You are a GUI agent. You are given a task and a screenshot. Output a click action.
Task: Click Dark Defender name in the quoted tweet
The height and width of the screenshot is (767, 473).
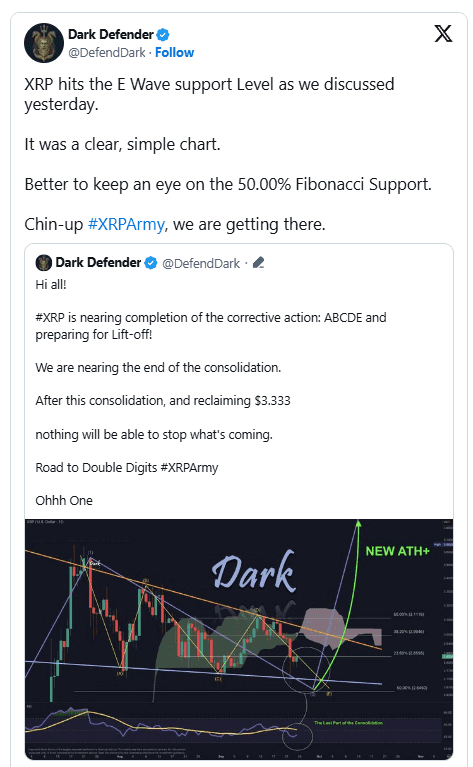tap(98, 263)
